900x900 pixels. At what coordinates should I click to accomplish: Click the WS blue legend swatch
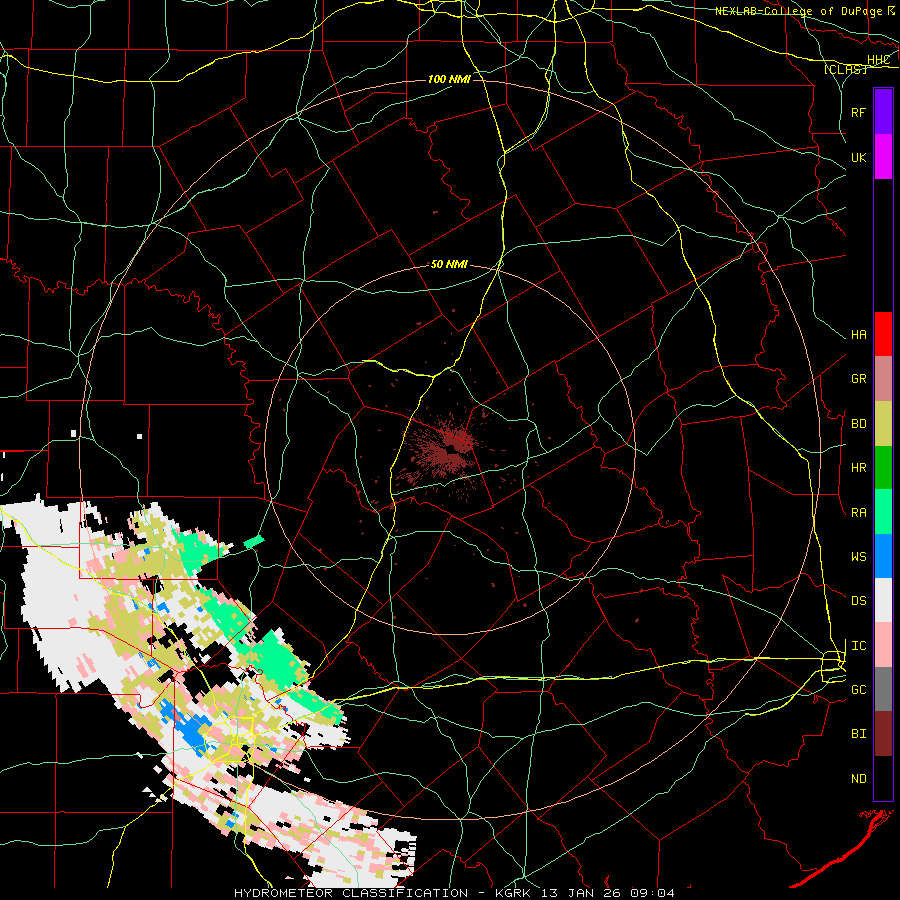point(883,556)
